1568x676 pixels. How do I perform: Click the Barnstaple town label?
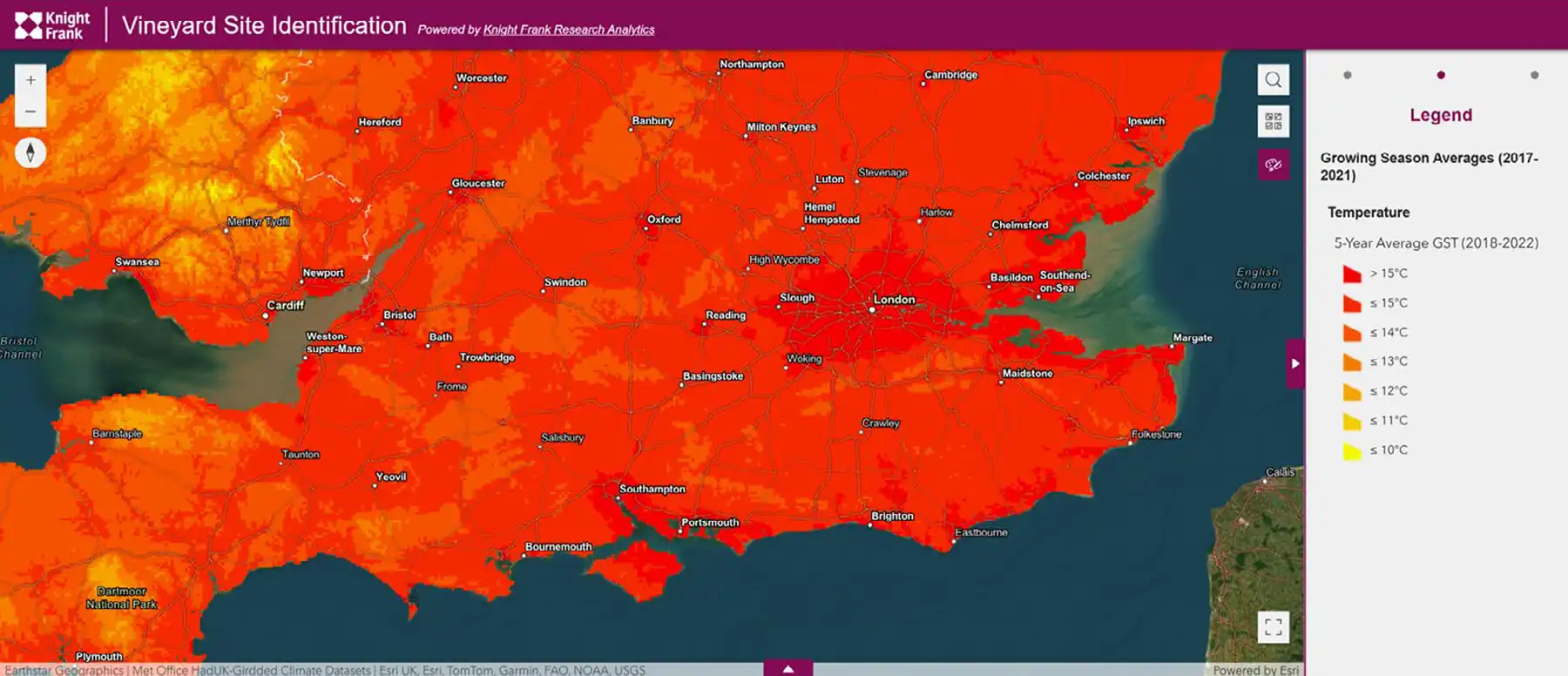[x=117, y=434]
